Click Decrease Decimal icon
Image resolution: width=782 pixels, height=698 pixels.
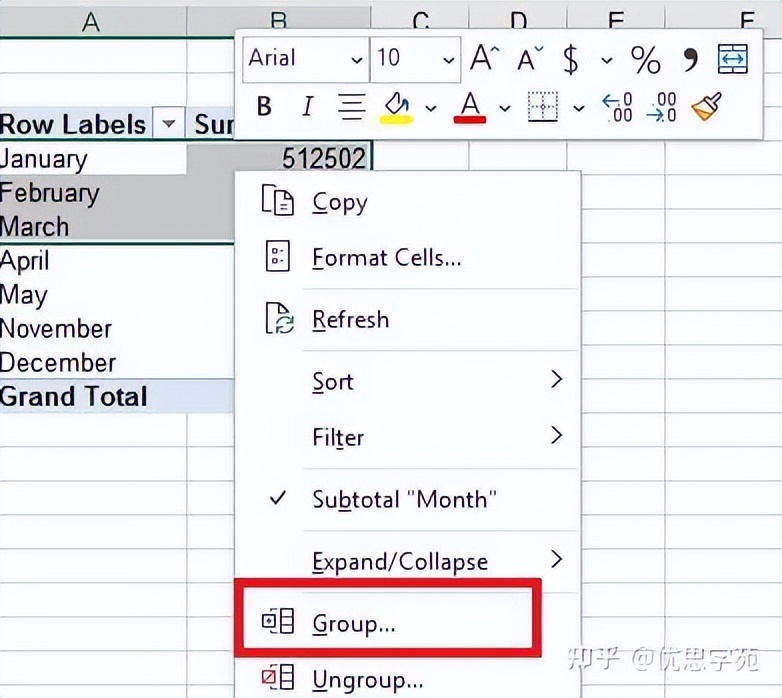pos(661,107)
